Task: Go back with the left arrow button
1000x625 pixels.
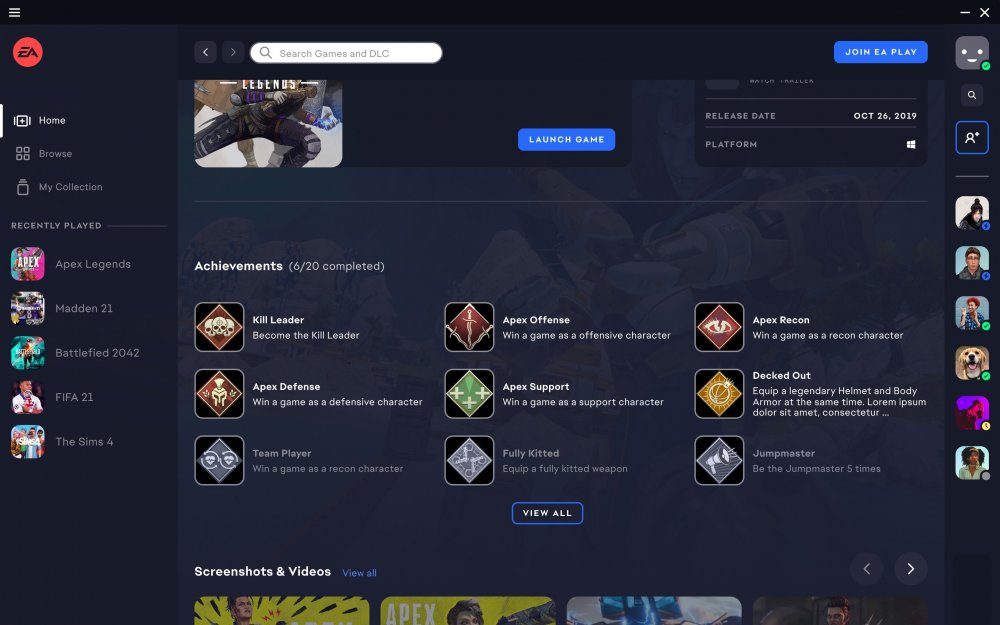Action: point(205,52)
